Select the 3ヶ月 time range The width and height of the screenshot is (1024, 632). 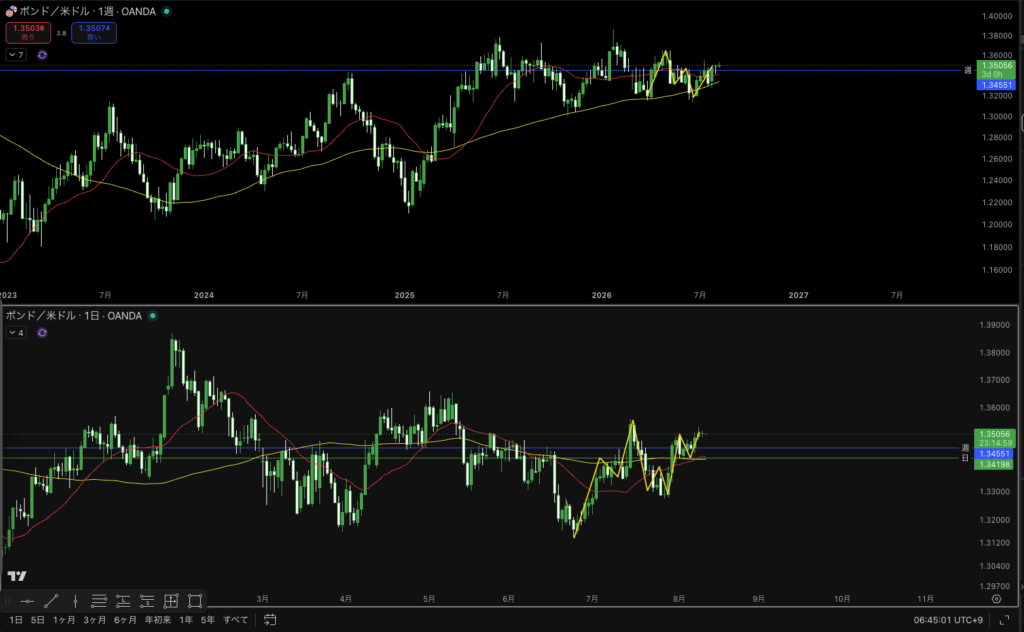tap(95, 620)
